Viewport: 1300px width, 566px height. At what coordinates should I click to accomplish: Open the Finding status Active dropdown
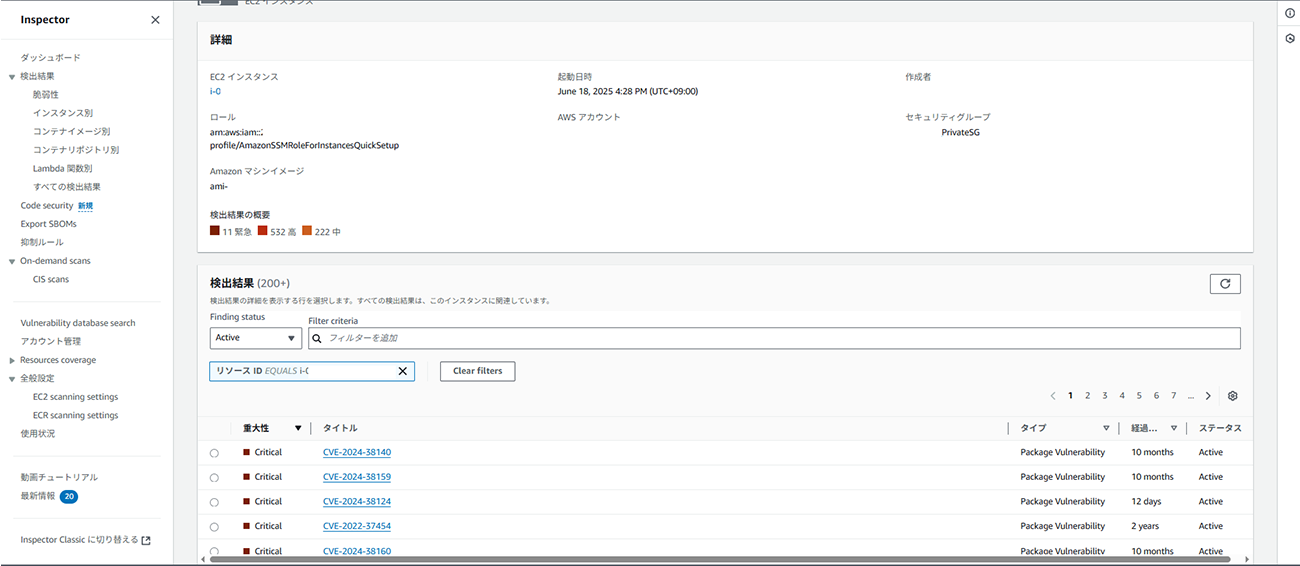click(x=255, y=338)
